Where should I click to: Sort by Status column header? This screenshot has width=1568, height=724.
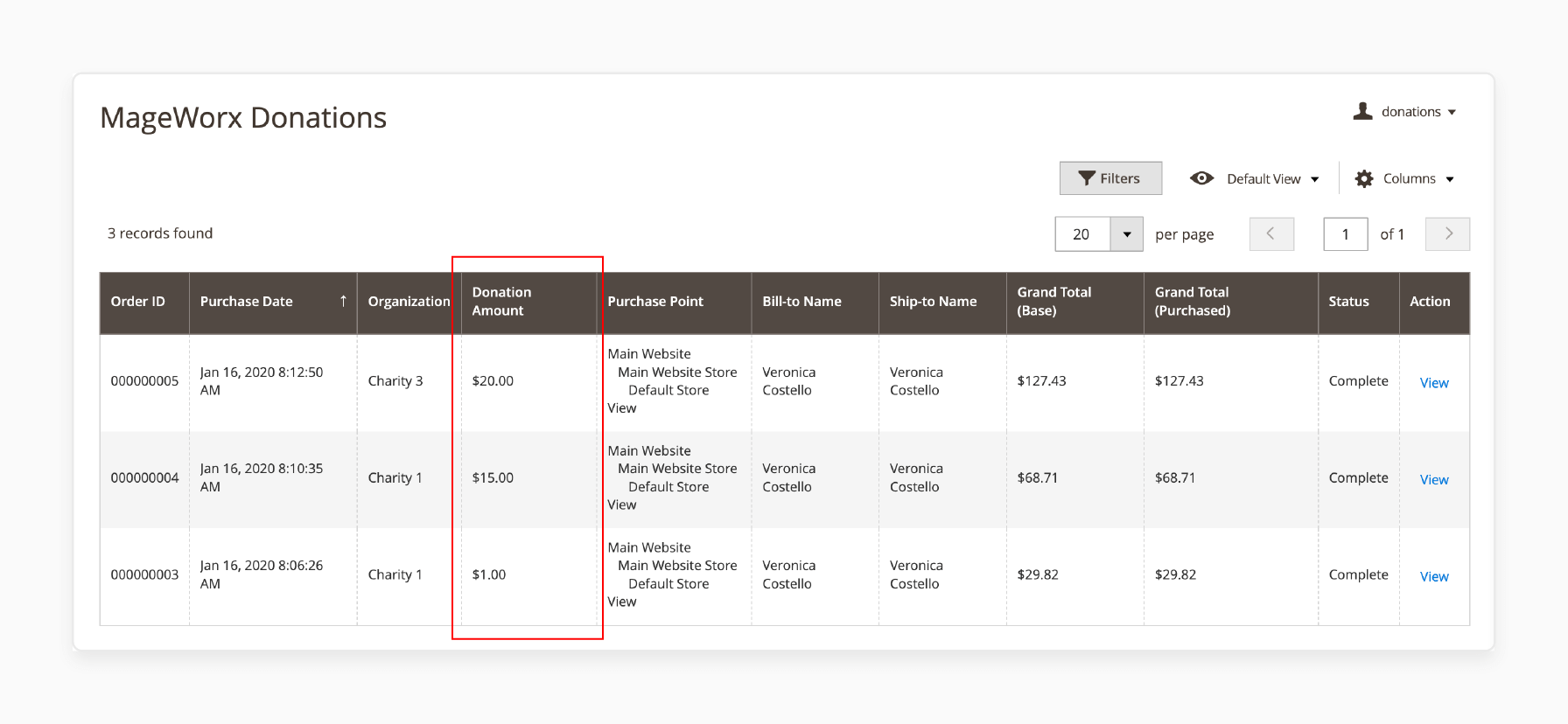coord(1358,302)
